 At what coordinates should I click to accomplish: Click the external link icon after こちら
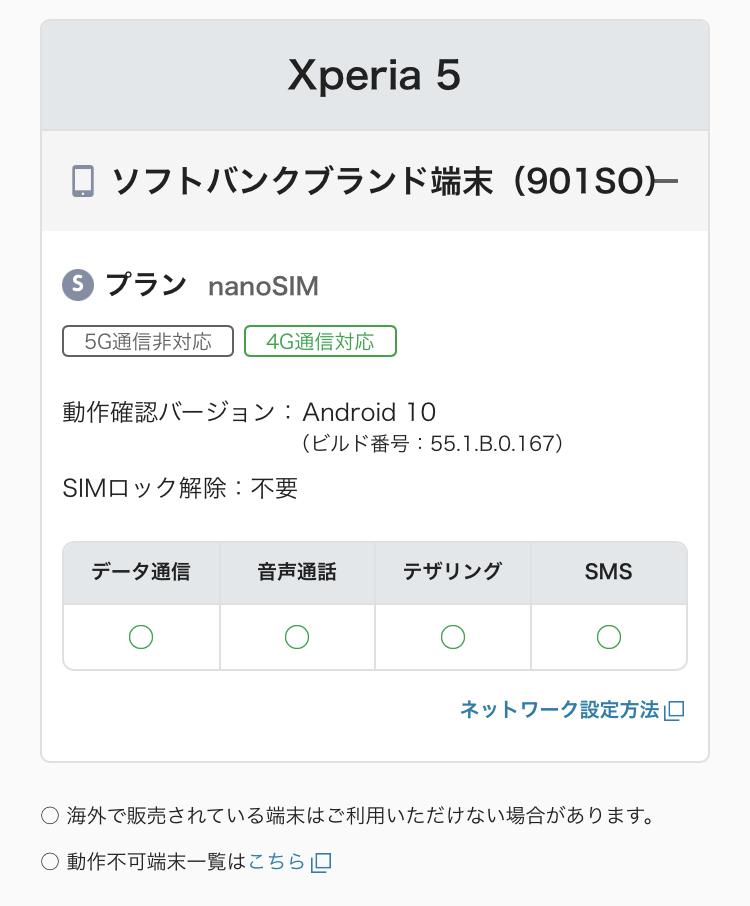point(321,862)
